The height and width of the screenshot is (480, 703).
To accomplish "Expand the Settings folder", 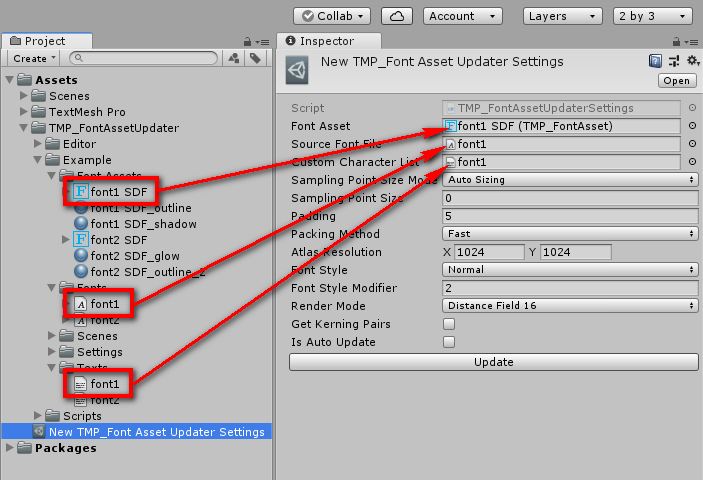I will [52, 352].
